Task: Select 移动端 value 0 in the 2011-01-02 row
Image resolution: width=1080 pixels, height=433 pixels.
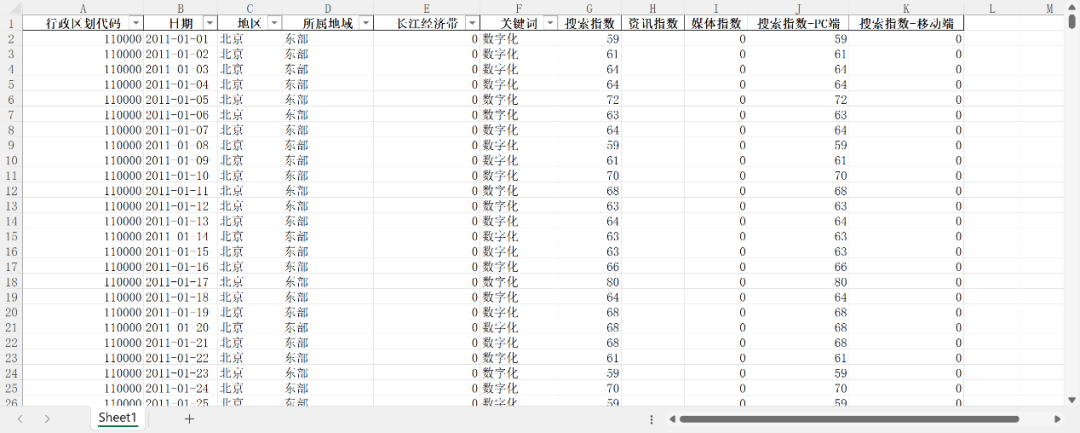Action: pos(906,54)
